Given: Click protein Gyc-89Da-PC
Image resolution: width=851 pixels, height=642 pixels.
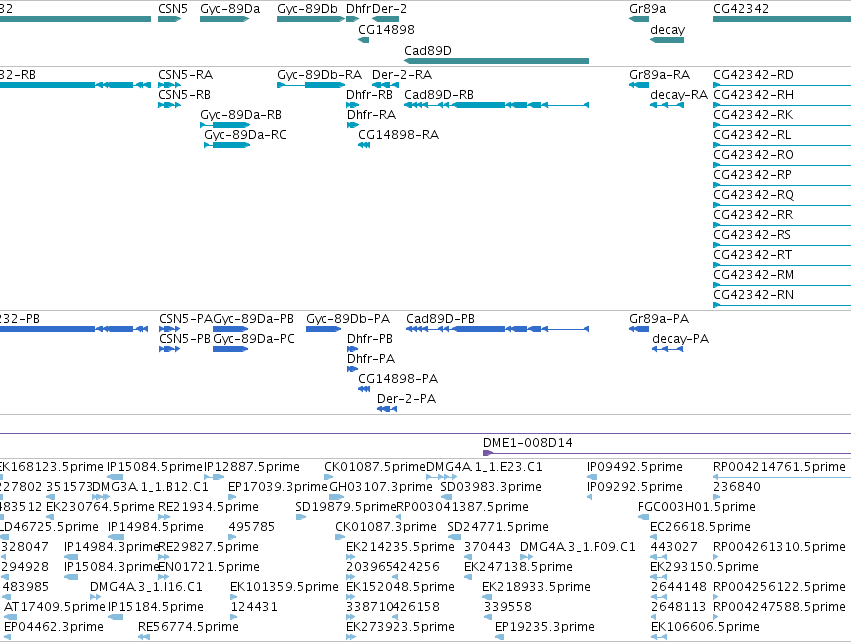Looking at the screenshot, I should tap(254, 339).
